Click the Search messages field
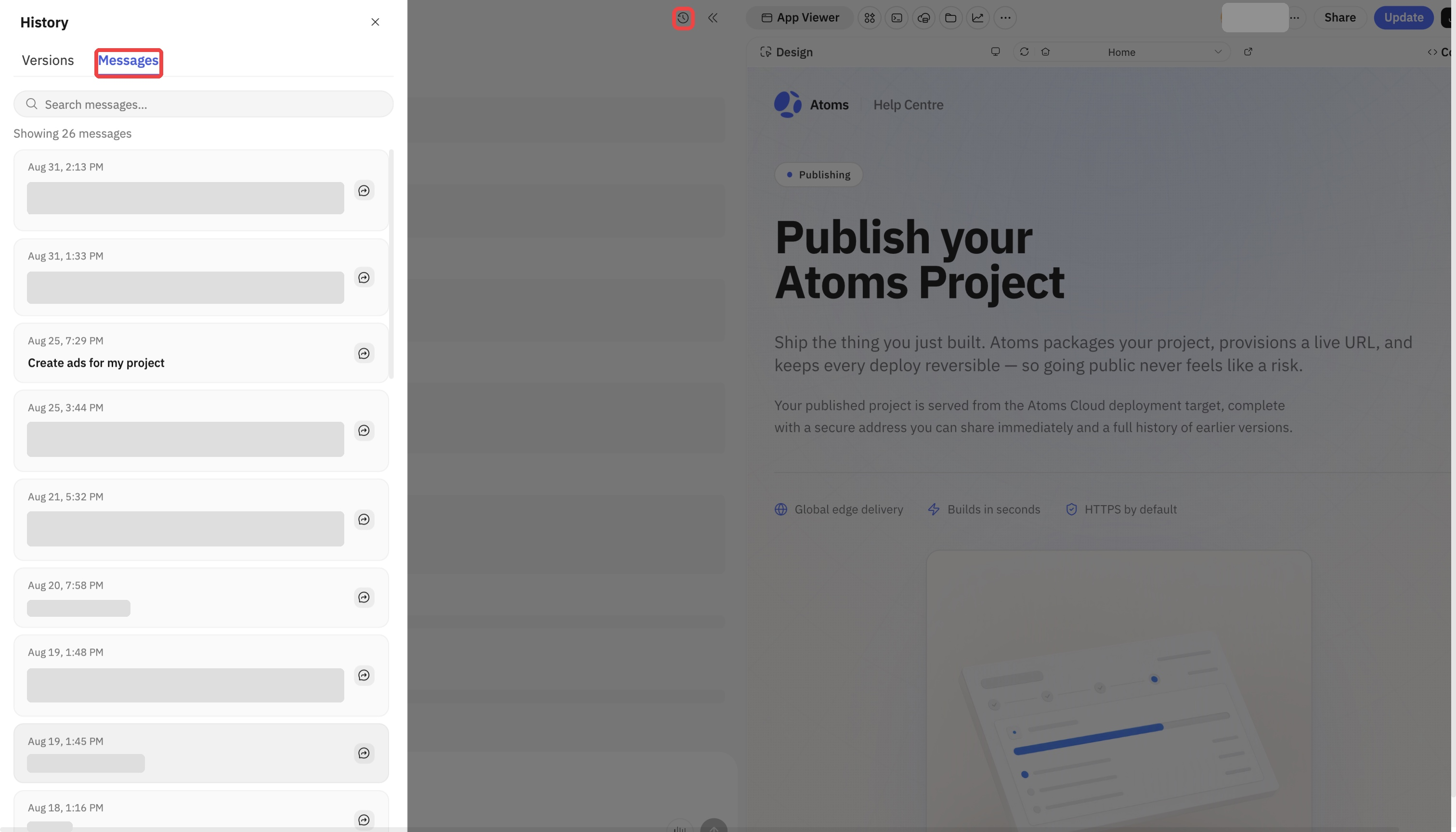1456x832 pixels. (204, 104)
